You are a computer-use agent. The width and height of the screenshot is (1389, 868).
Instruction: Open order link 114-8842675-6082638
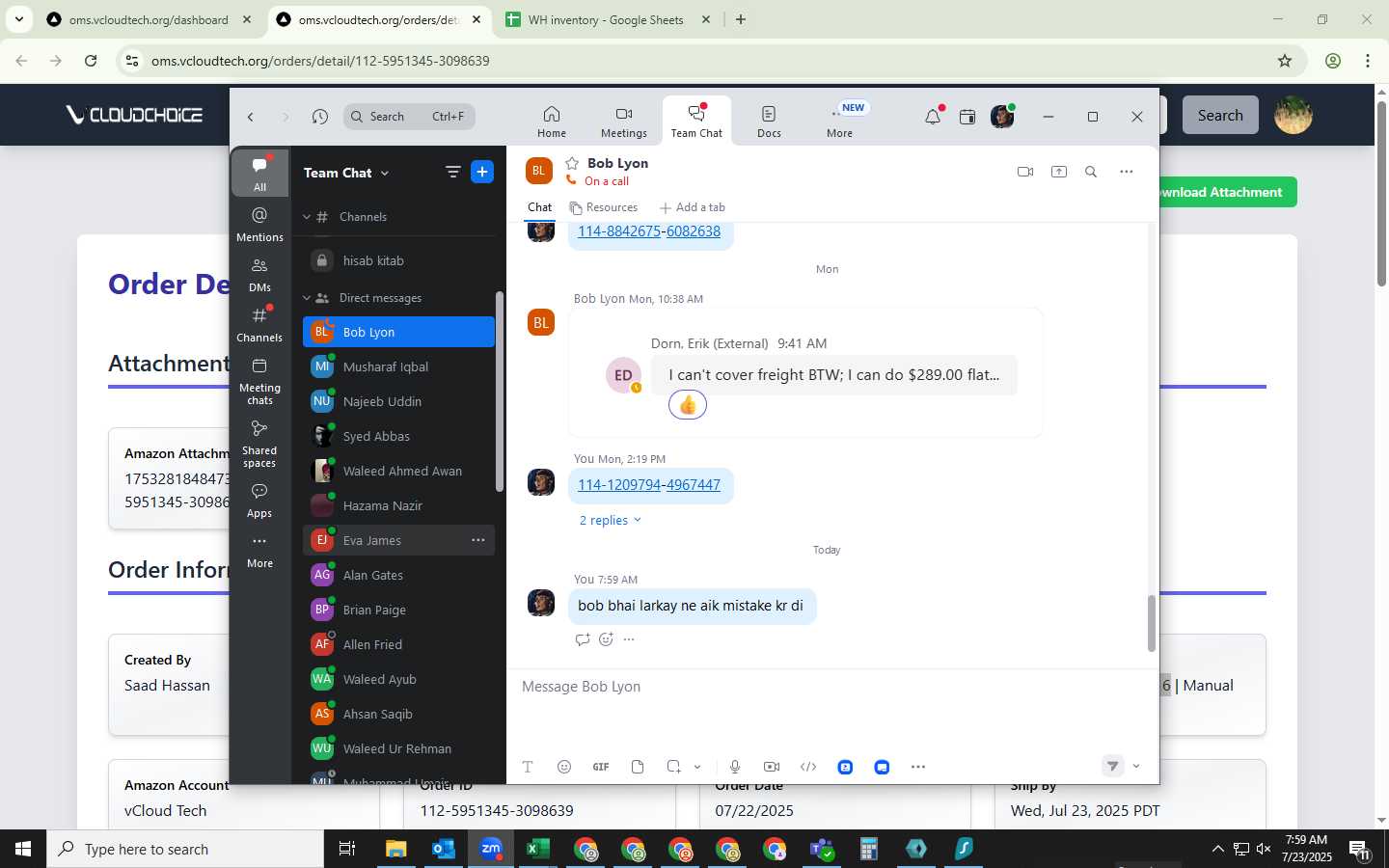coord(649,231)
